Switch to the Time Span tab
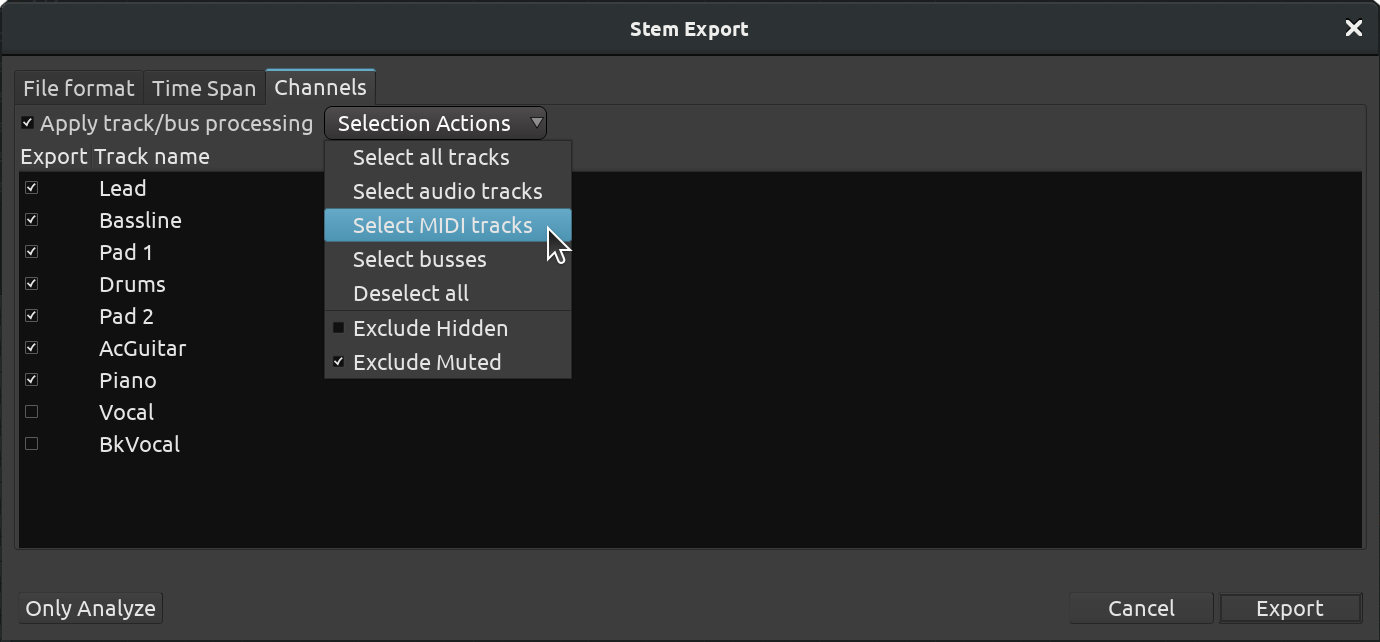Viewport: 1380px width, 642px height. (x=204, y=88)
